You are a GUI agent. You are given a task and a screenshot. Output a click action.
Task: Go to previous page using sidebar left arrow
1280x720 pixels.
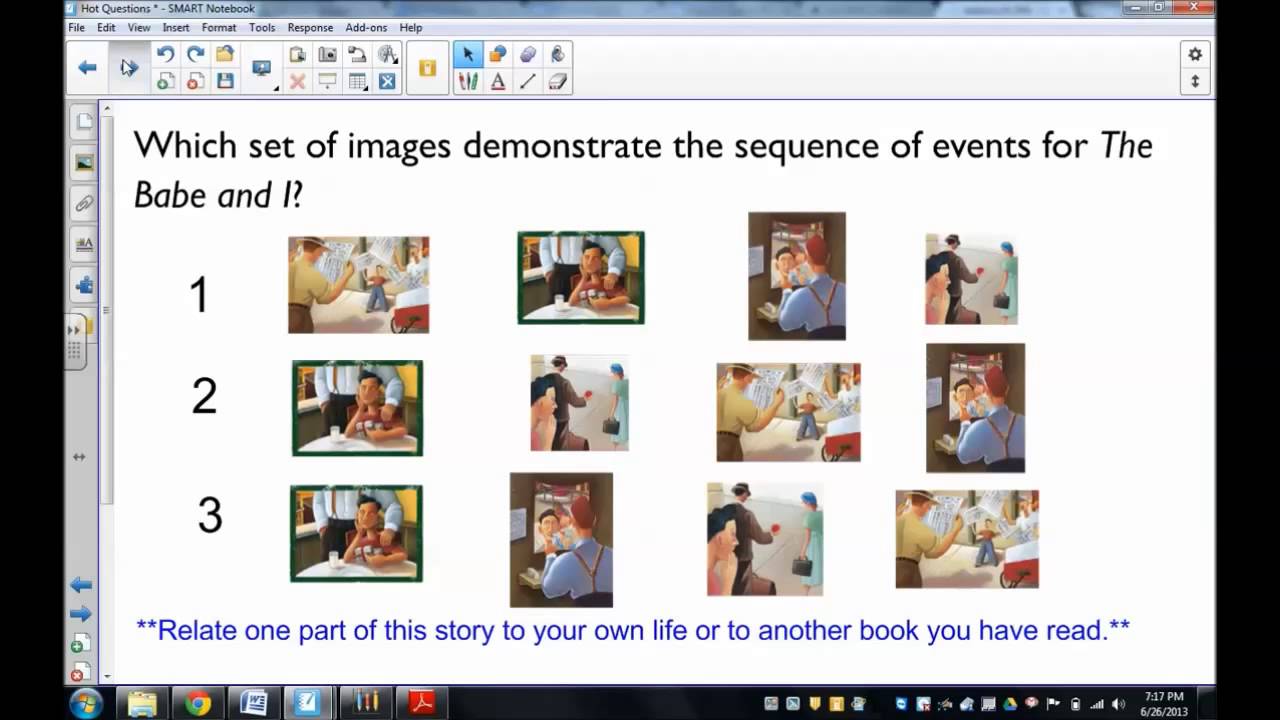pyautogui.click(x=81, y=585)
